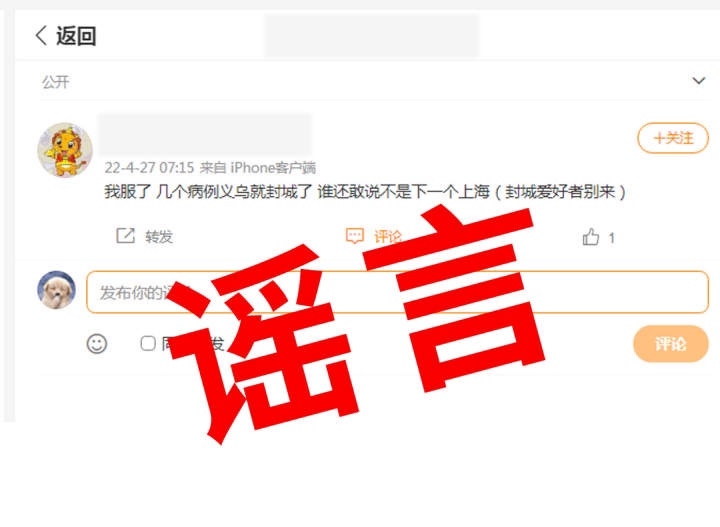Tick the 同时转发 checkbox
Screen dimensions: 720x527
148,343
